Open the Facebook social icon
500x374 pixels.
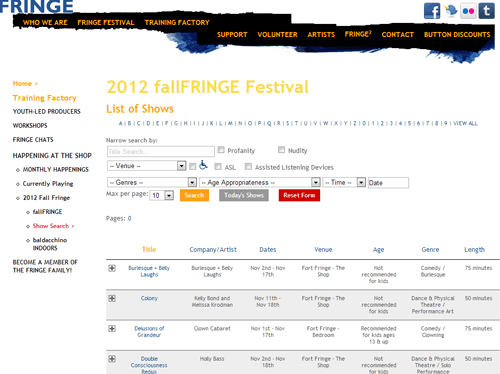(x=432, y=11)
